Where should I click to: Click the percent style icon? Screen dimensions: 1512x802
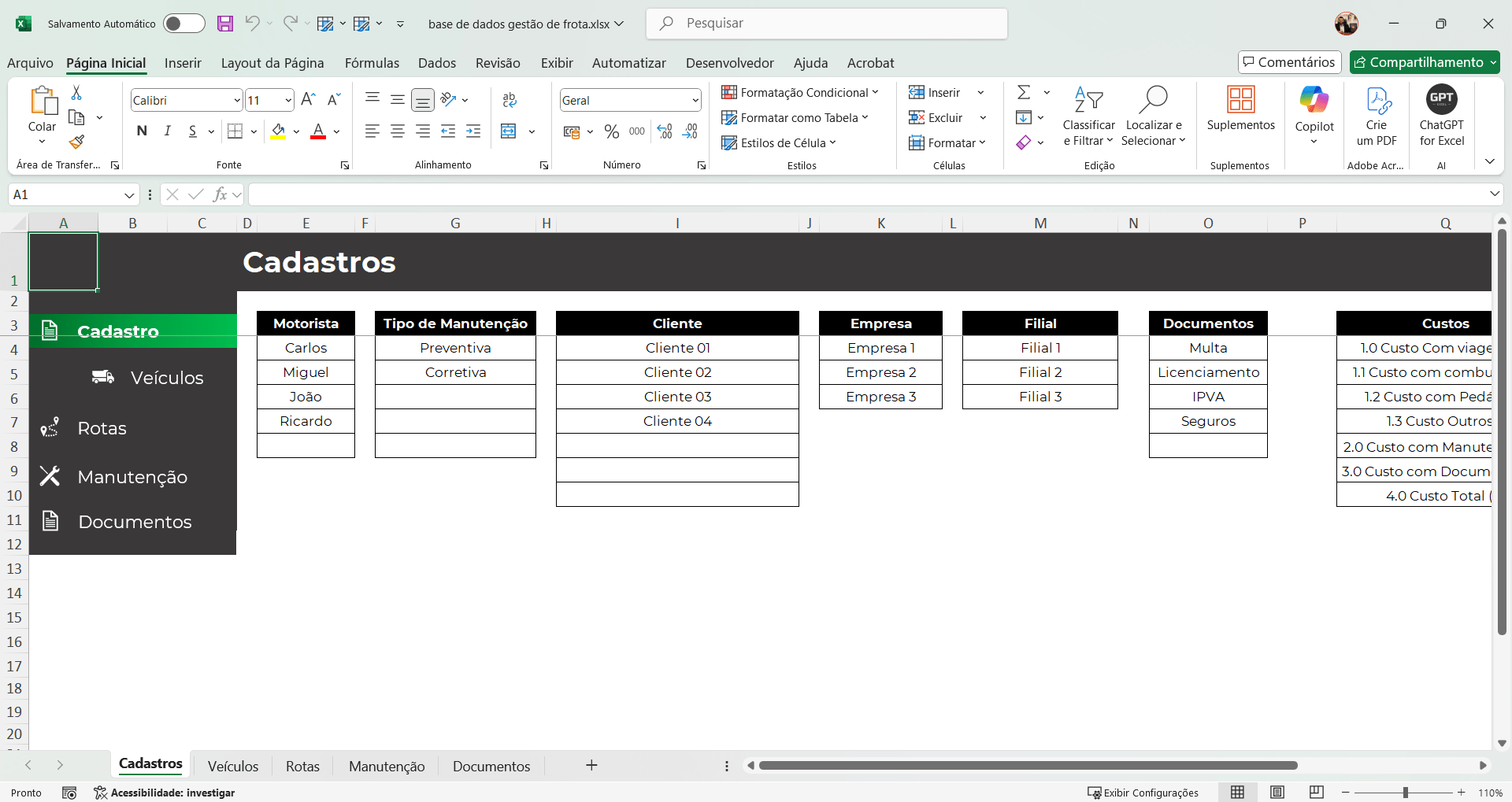point(612,131)
